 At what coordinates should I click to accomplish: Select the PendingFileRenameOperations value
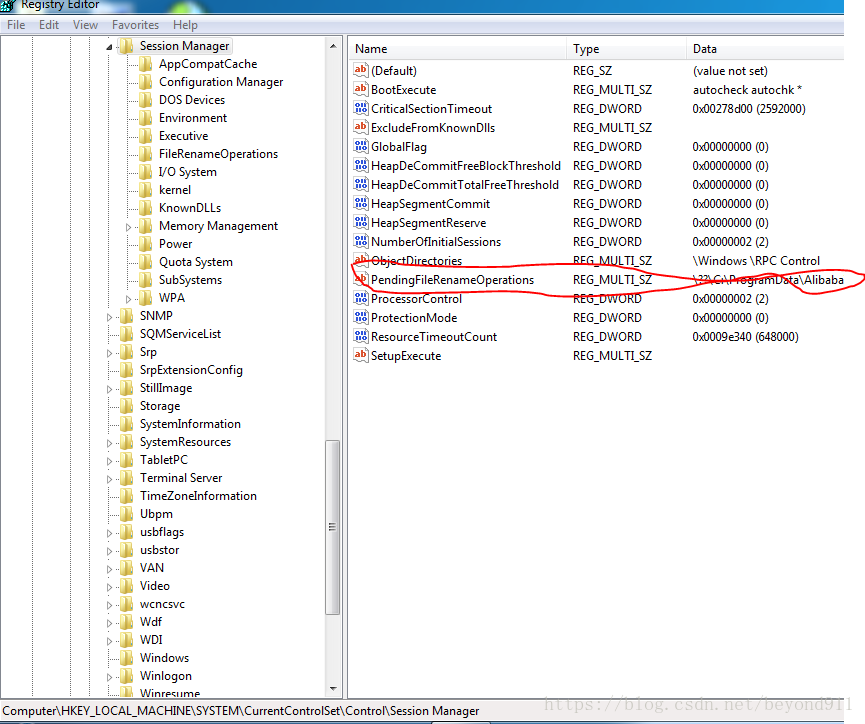pyautogui.click(x=452, y=280)
